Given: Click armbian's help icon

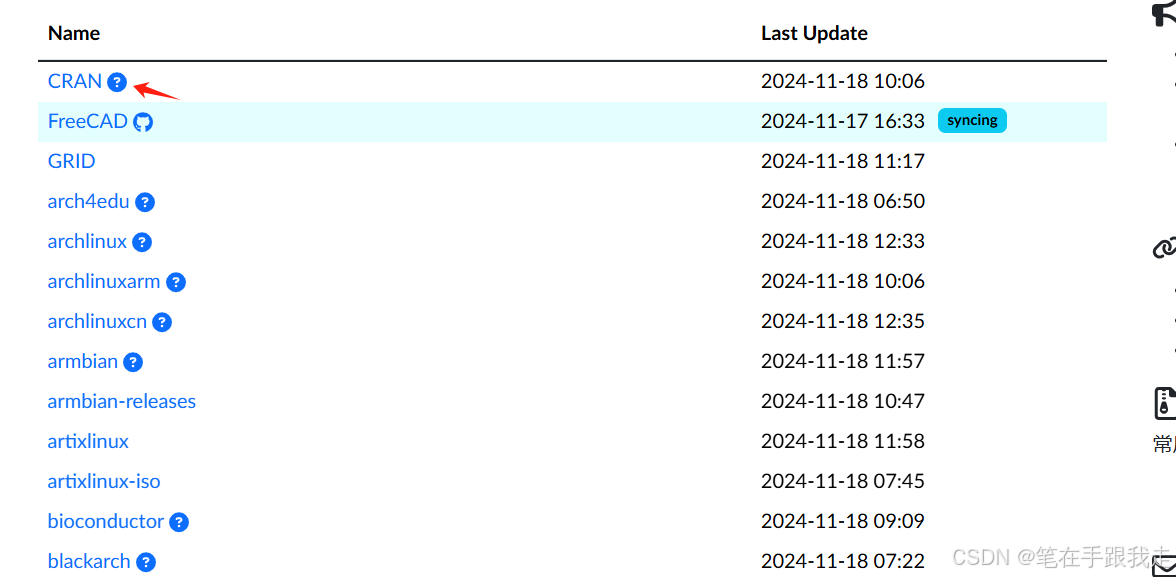Looking at the screenshot, I should pos(133,362).
